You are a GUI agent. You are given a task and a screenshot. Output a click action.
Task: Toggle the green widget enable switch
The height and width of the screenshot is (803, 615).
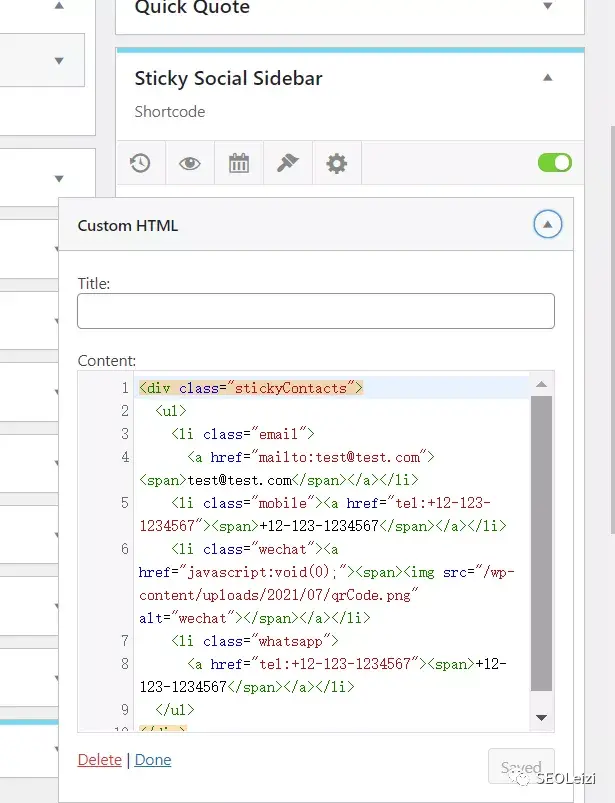click(555, 163)
